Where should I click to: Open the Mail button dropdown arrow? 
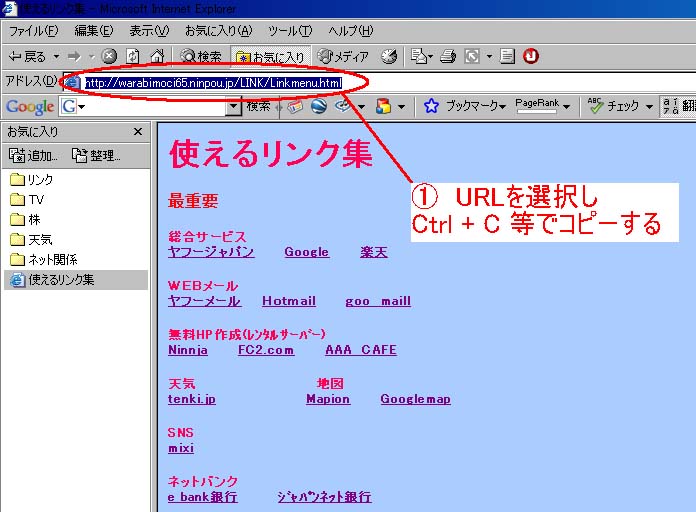pos(430,57)
